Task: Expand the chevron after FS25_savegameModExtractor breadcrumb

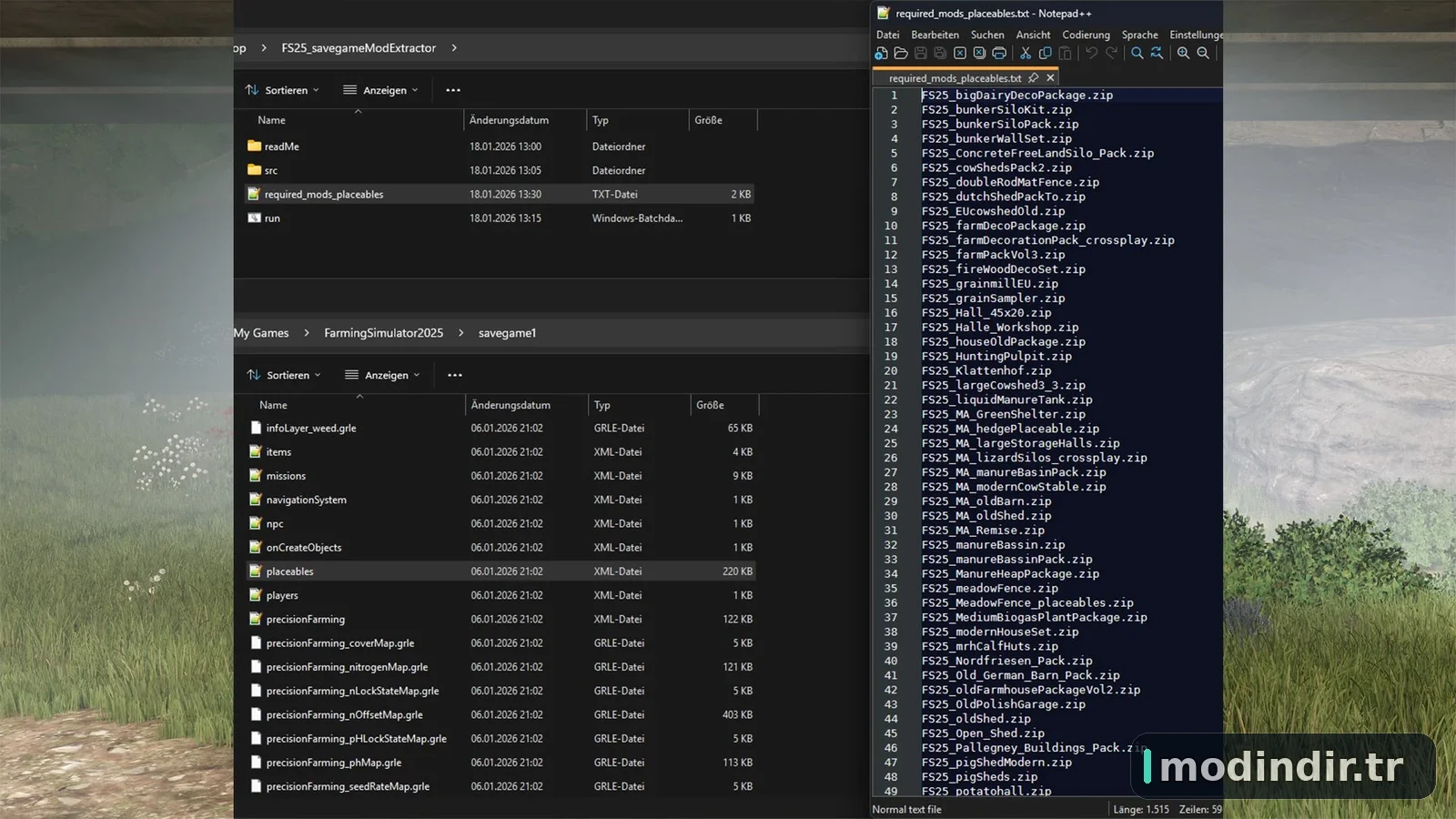Action: coord(454,48)
